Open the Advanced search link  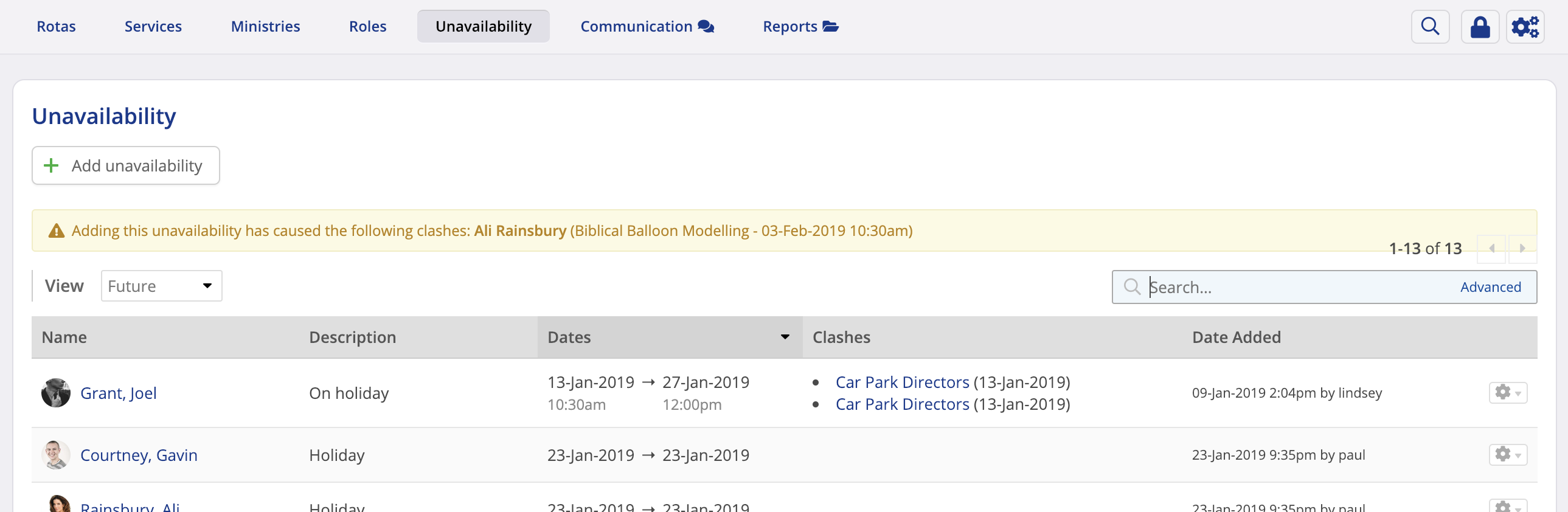click(x=1490, y=288)
